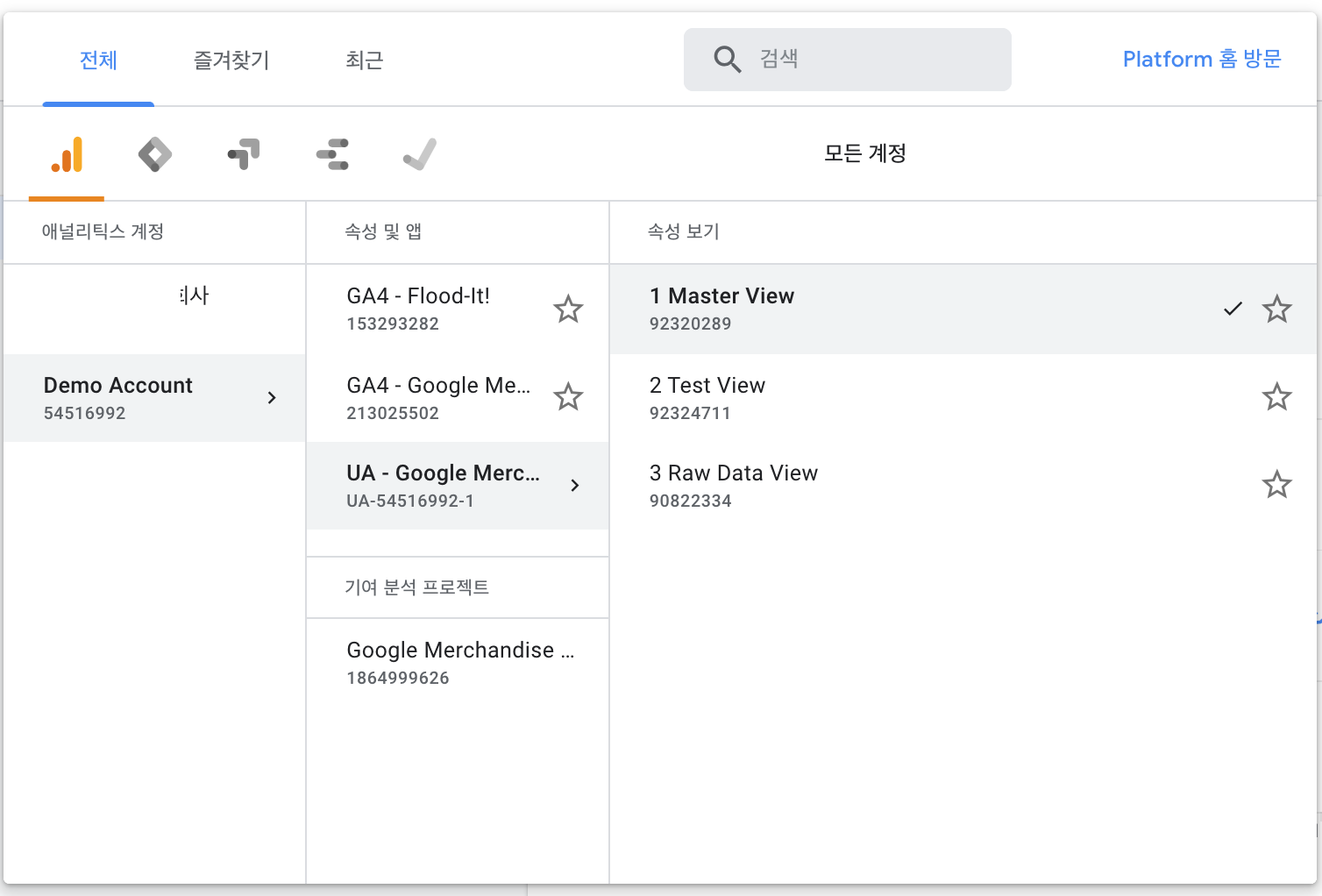
Task: Select the Surveys checkmark product icon
Action: tap(420, 154)
